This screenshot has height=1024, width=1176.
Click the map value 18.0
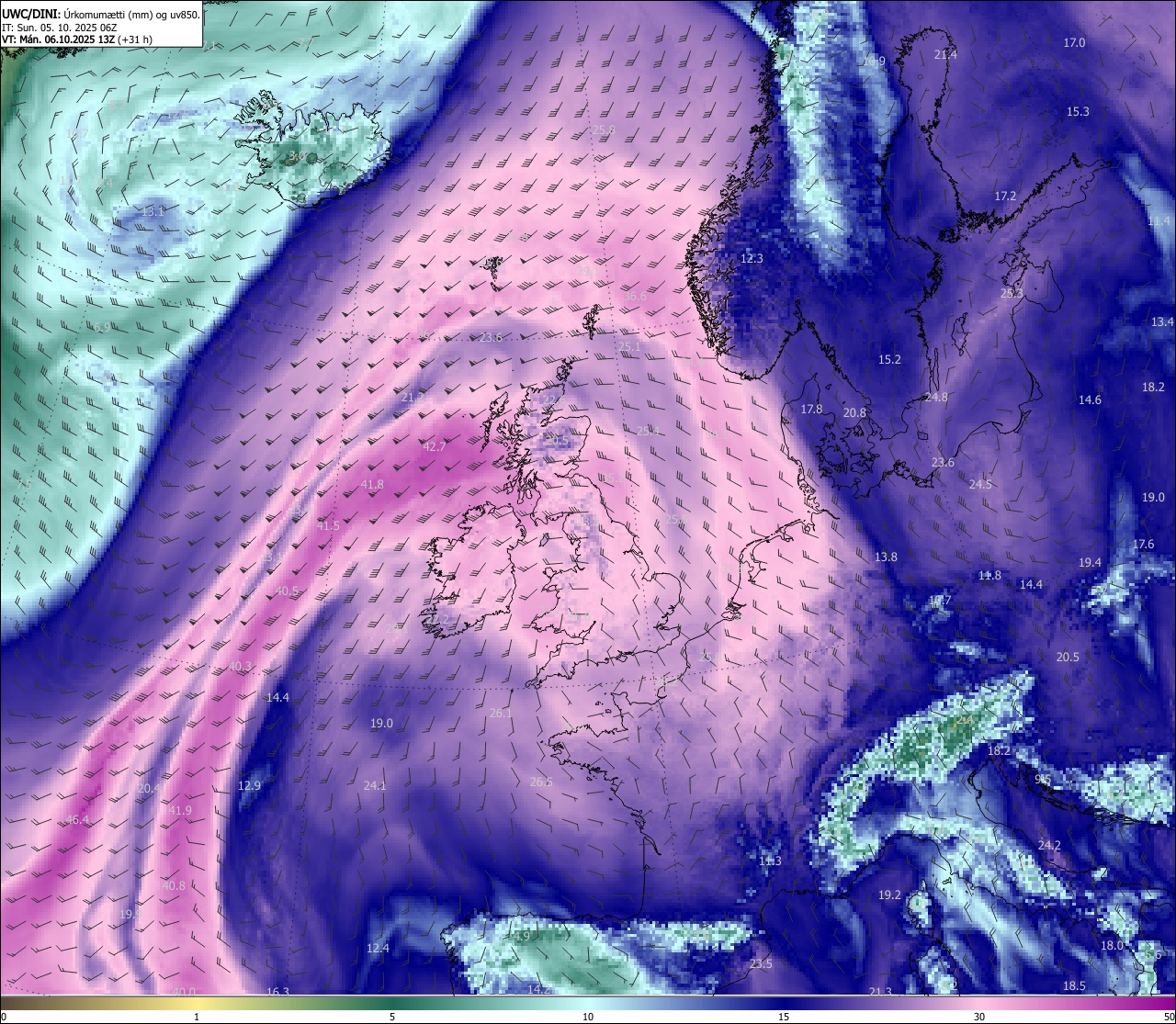click(x=1112, y=945)
